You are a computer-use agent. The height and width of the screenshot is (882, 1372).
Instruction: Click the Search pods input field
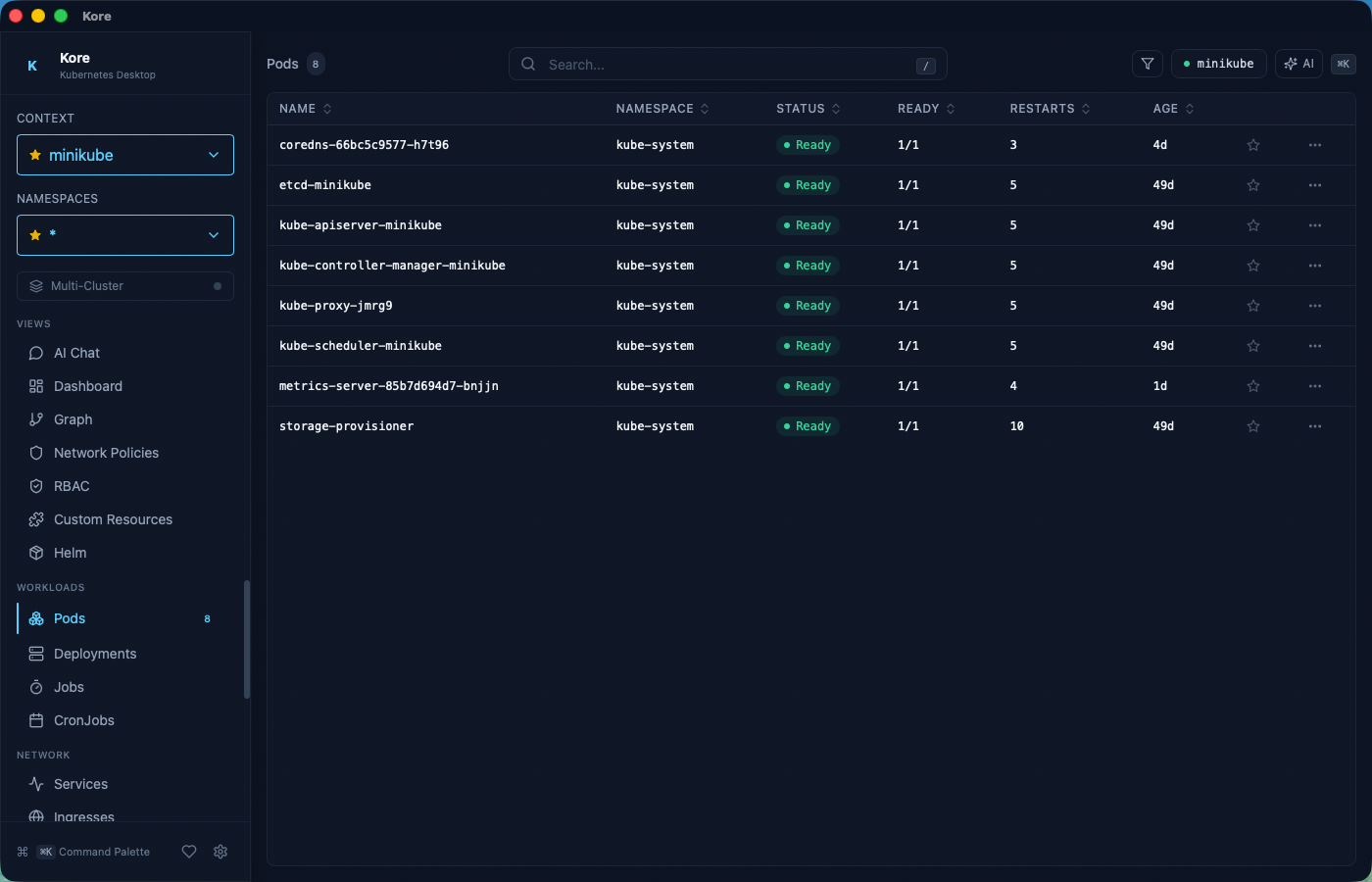click(727, 64)
